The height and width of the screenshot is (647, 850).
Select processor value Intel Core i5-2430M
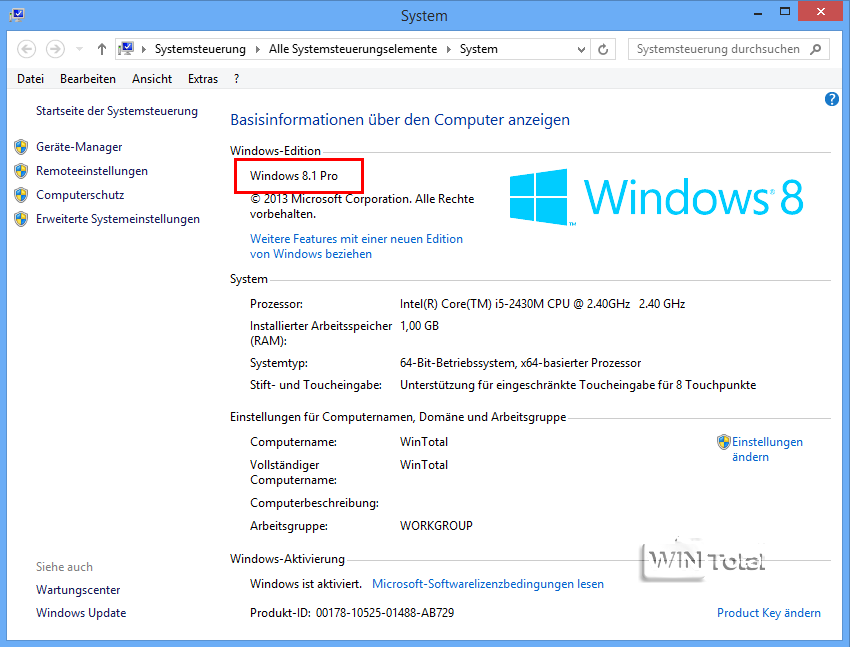[x=543, y=304]
